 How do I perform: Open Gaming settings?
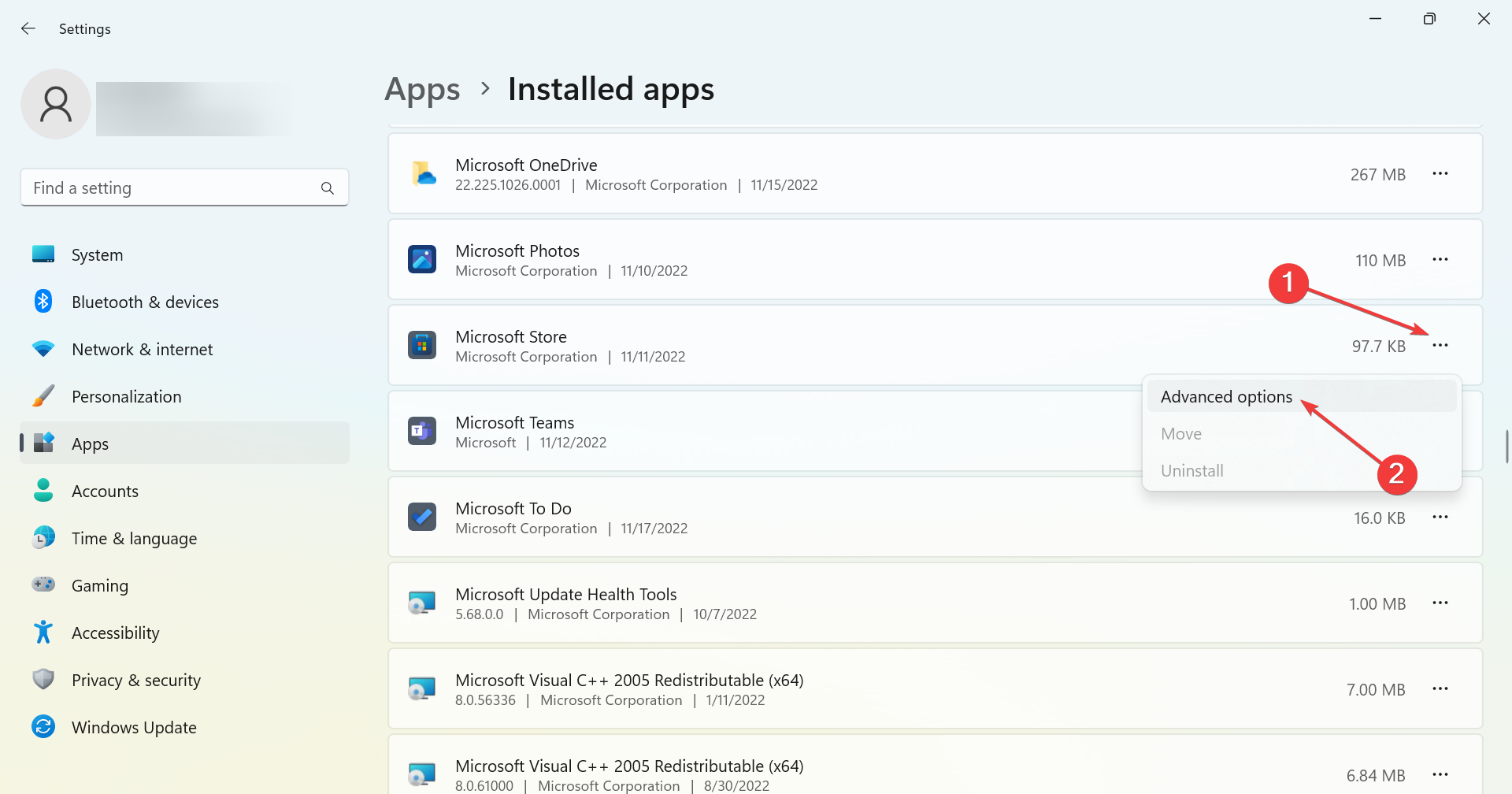[184, 585]
